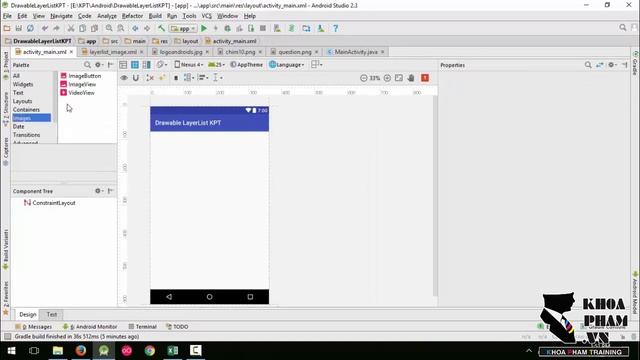Screen dimensions: 640x360
Task: Zoom in the design surface with plus icon
Action: click(x=387, y=78)
